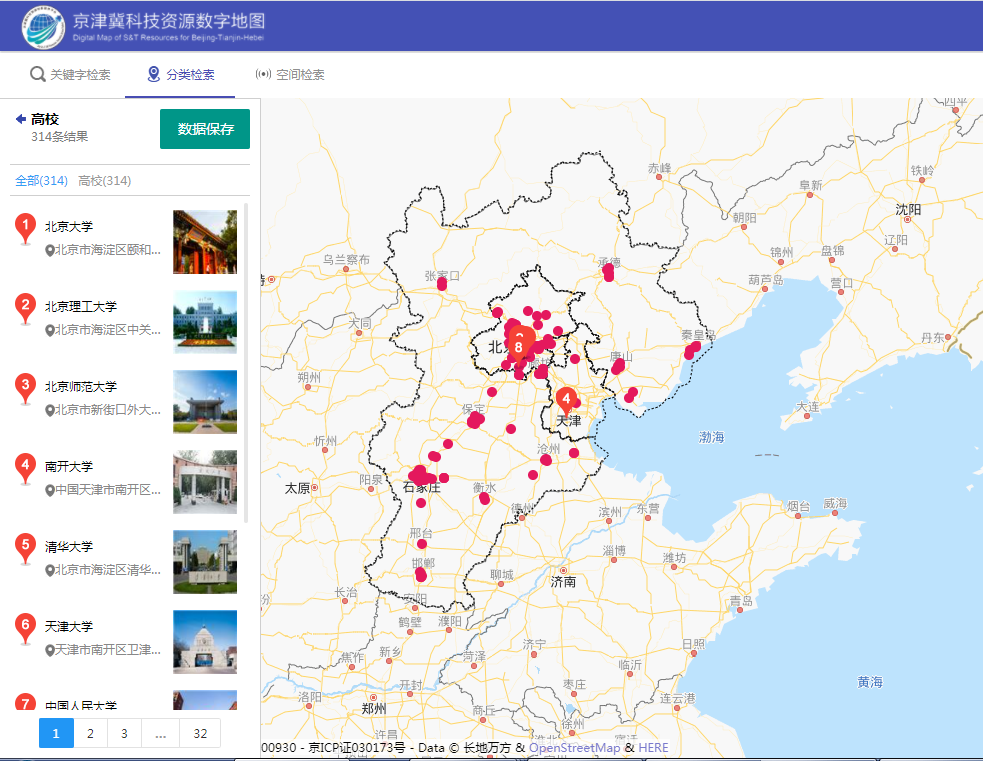Click the pin icon of 分类检索
This screenshot has width=983, height=761.
tap(154, 75)
